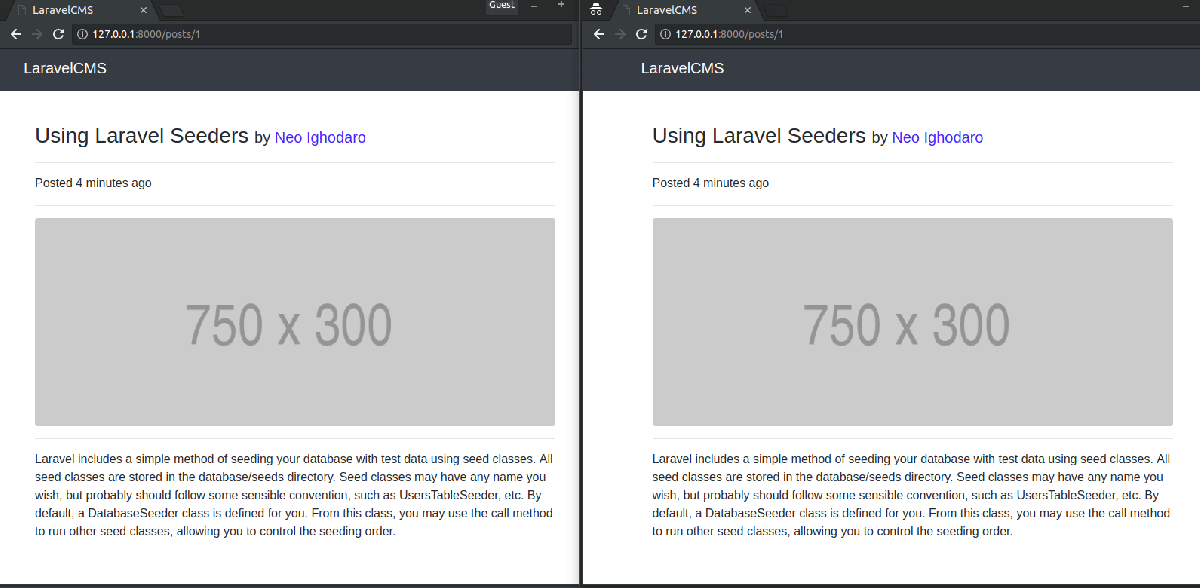This screenshot has width=1200, height=588.
Task: Open a new tab in right incognito window
Action: pos(775,10)
